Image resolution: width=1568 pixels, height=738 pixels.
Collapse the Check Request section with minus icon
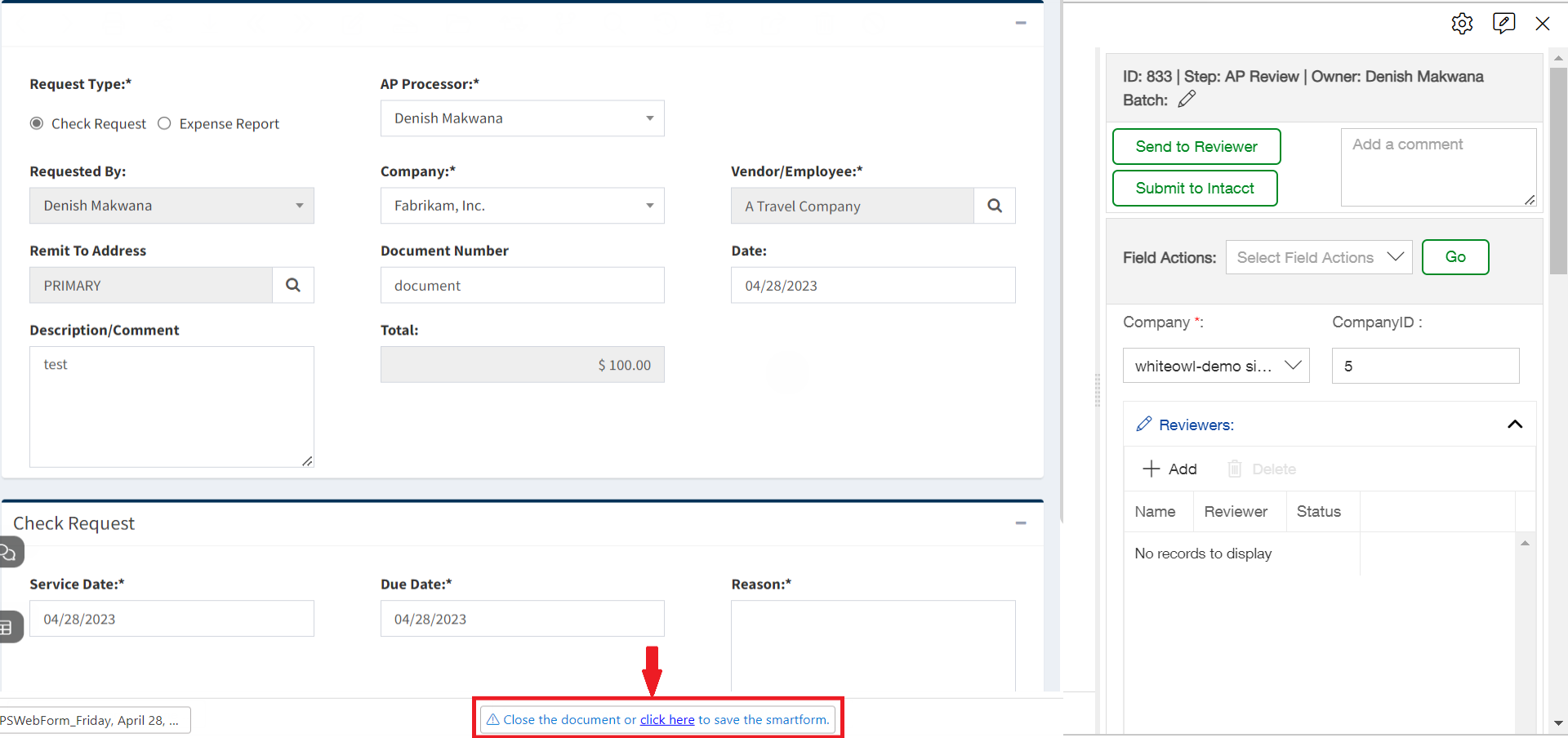point(1021,523)
